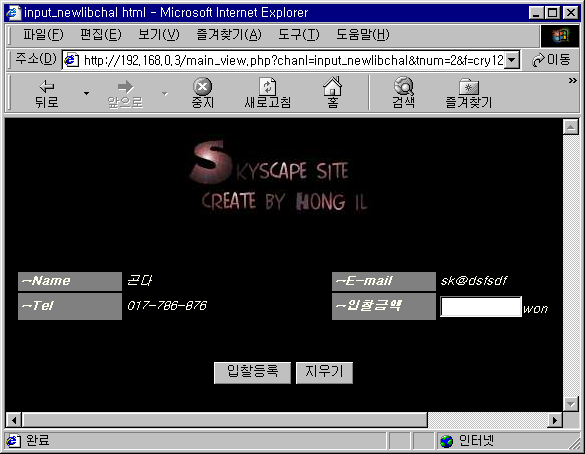Click the Forward (앞으로) arrow icon

tap(125, 87)
